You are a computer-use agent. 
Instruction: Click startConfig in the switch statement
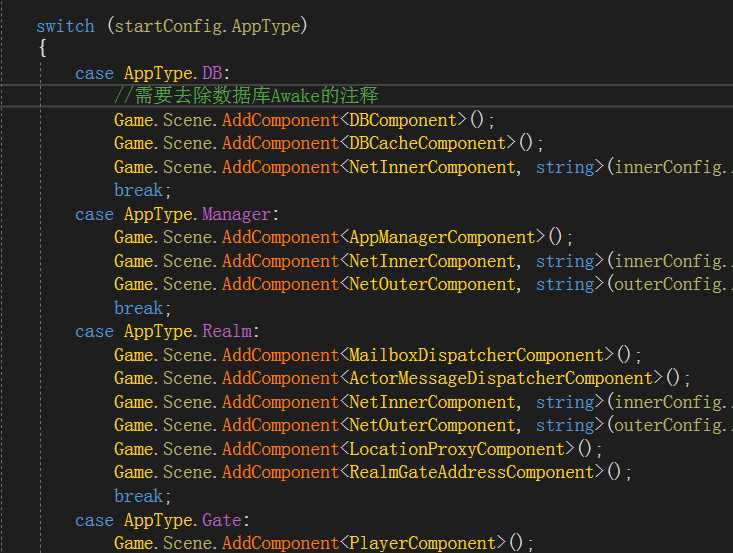[168, 26]
